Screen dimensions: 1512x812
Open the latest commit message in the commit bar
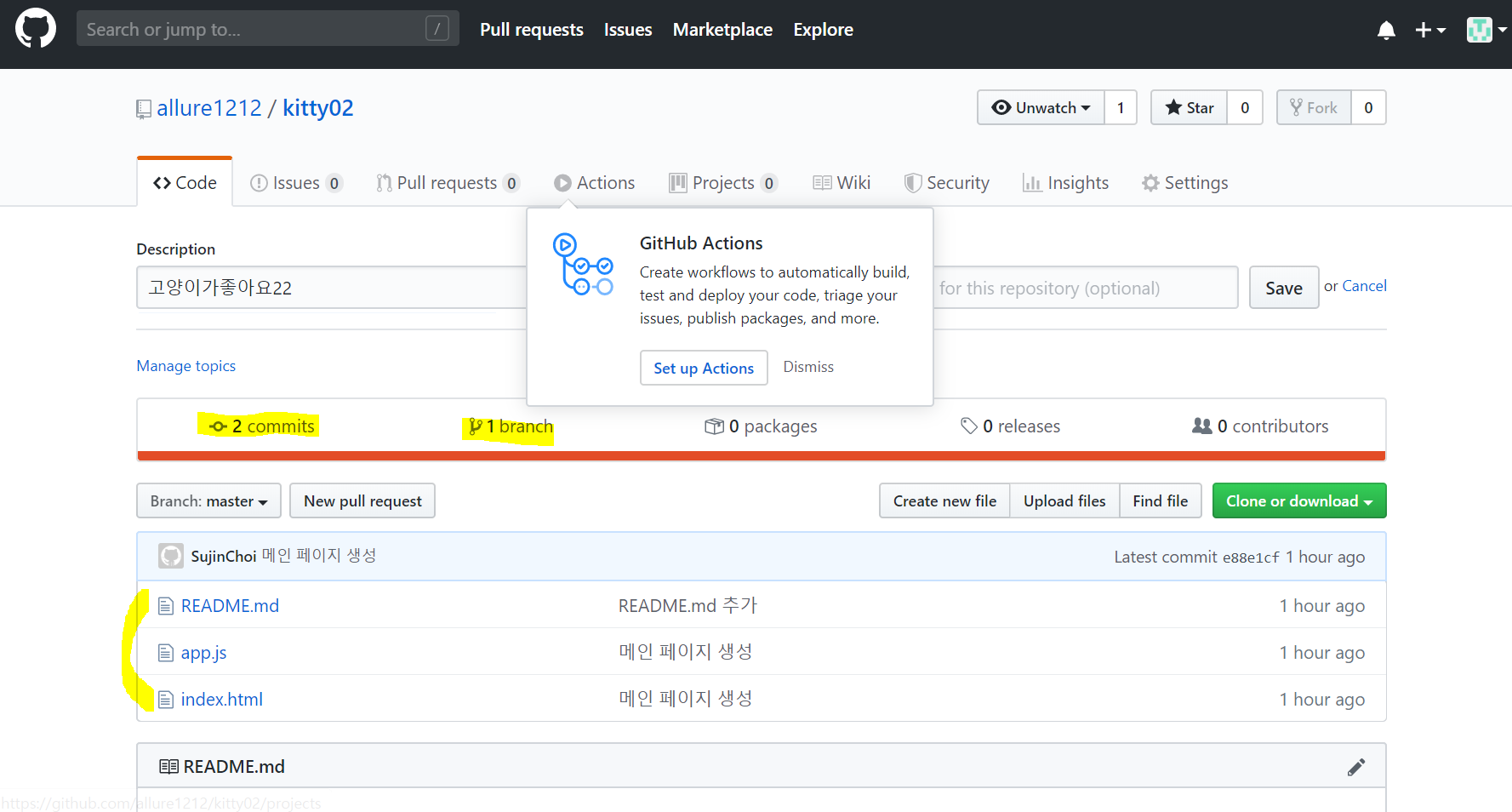319,556
